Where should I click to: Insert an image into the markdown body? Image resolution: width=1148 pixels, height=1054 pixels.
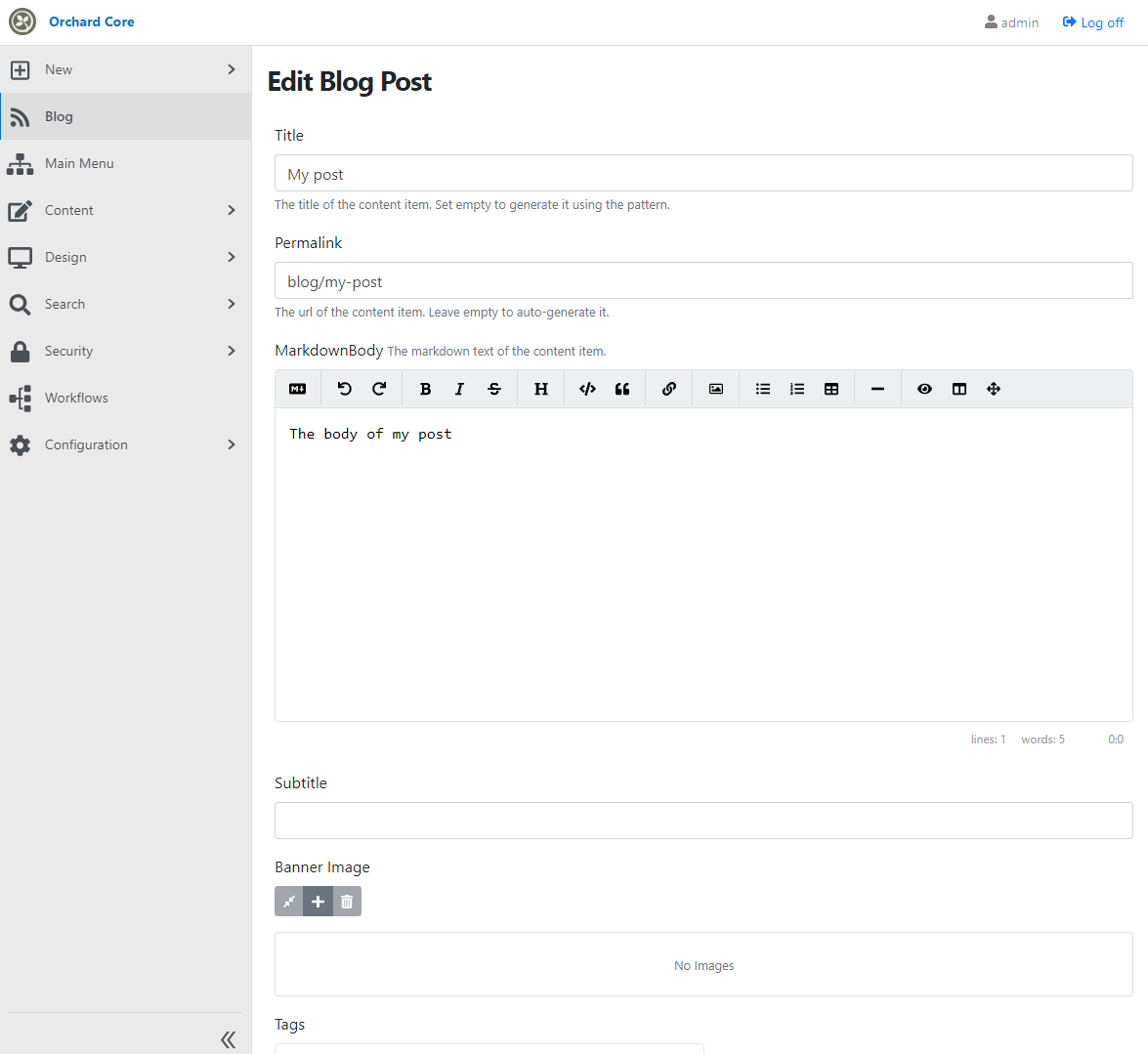click(x=716, y=389)
